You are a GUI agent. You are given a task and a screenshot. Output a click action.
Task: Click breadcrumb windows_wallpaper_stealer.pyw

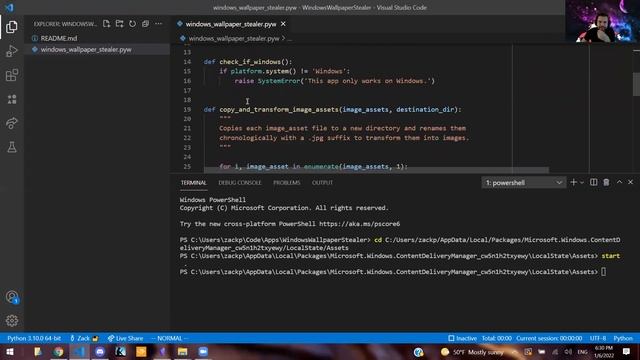[234, 38]
